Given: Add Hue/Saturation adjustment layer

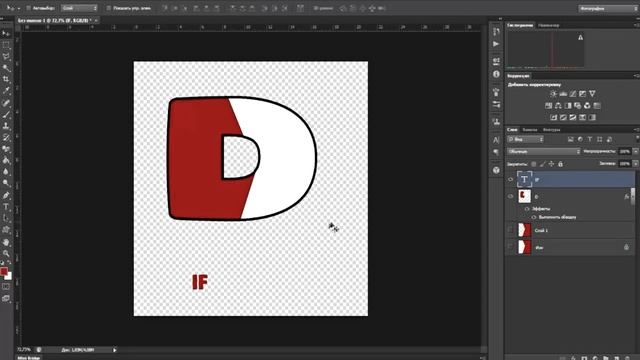Looking at the screenshot, I should tap(548, 106).
